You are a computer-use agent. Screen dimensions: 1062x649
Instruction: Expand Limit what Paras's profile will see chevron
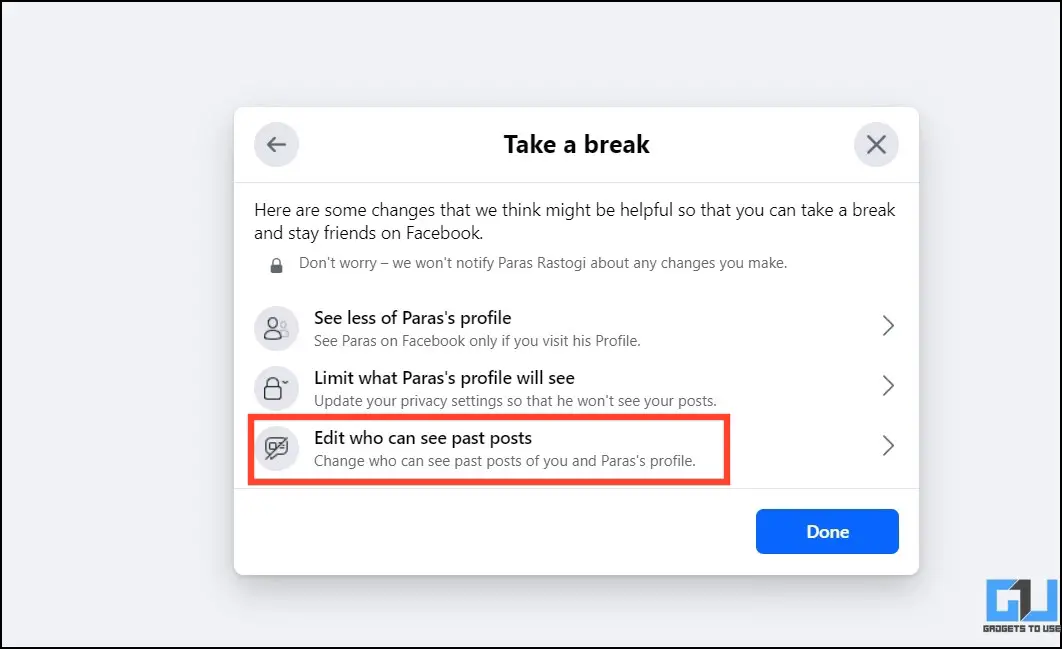pyautogui.click(x=888, y=385)
